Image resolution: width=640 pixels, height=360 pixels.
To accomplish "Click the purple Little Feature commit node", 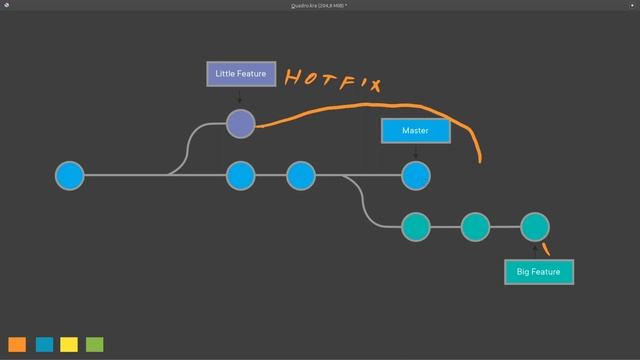I will tap(241, 124).
